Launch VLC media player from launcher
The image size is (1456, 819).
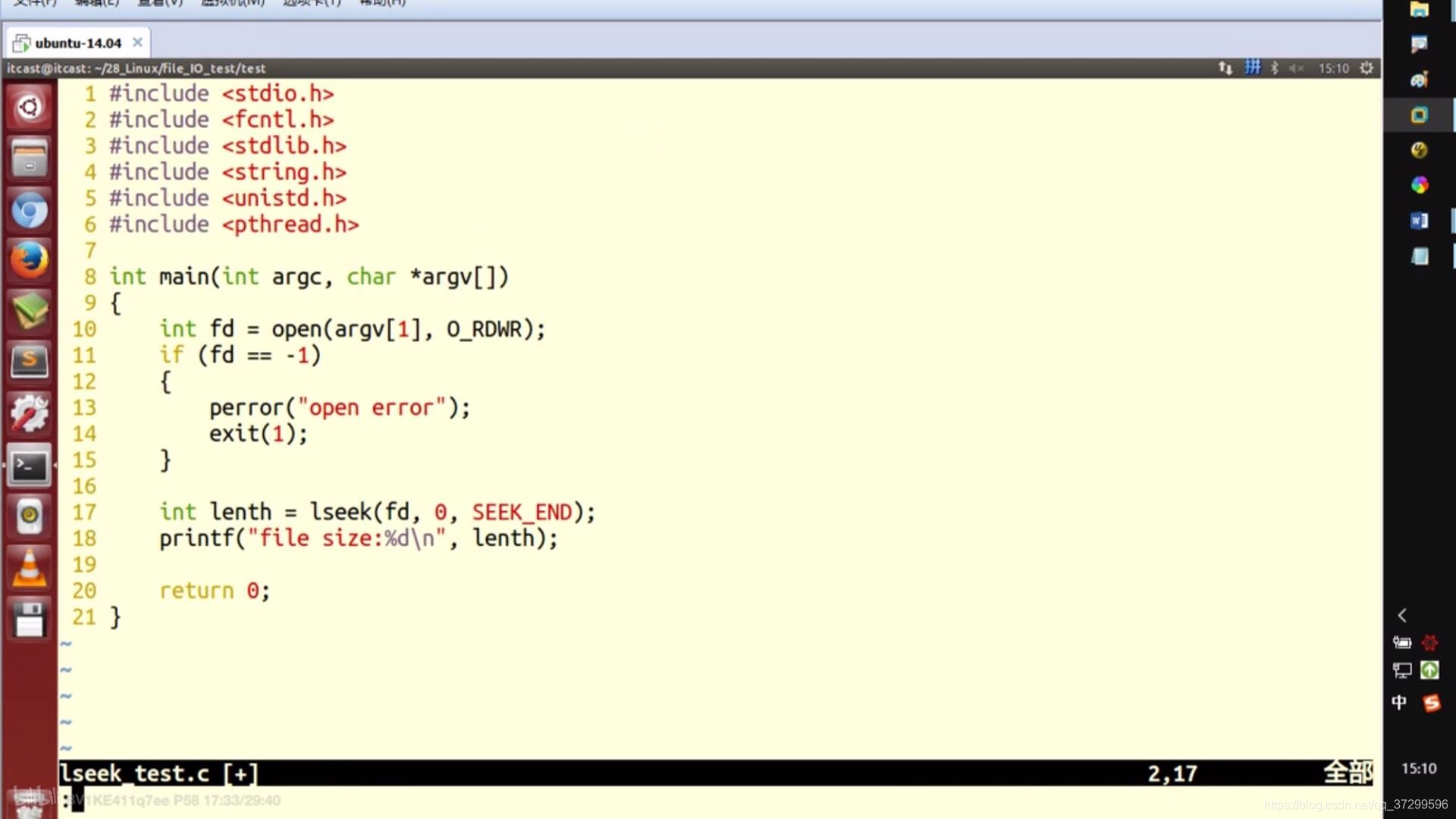point(30,567)
